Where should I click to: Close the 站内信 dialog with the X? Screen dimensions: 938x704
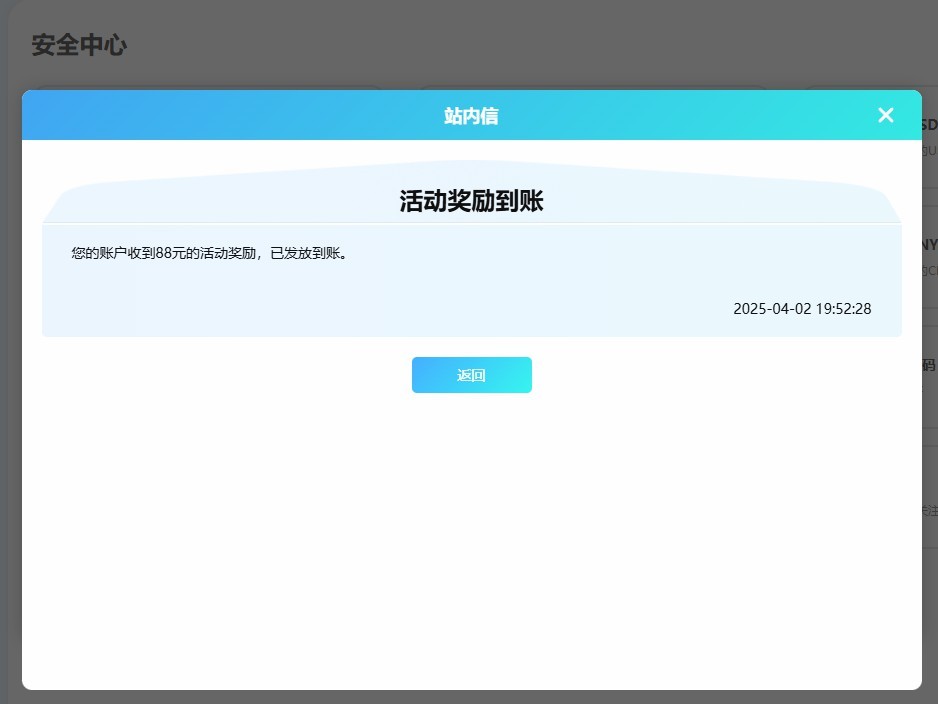pos(885,115)
